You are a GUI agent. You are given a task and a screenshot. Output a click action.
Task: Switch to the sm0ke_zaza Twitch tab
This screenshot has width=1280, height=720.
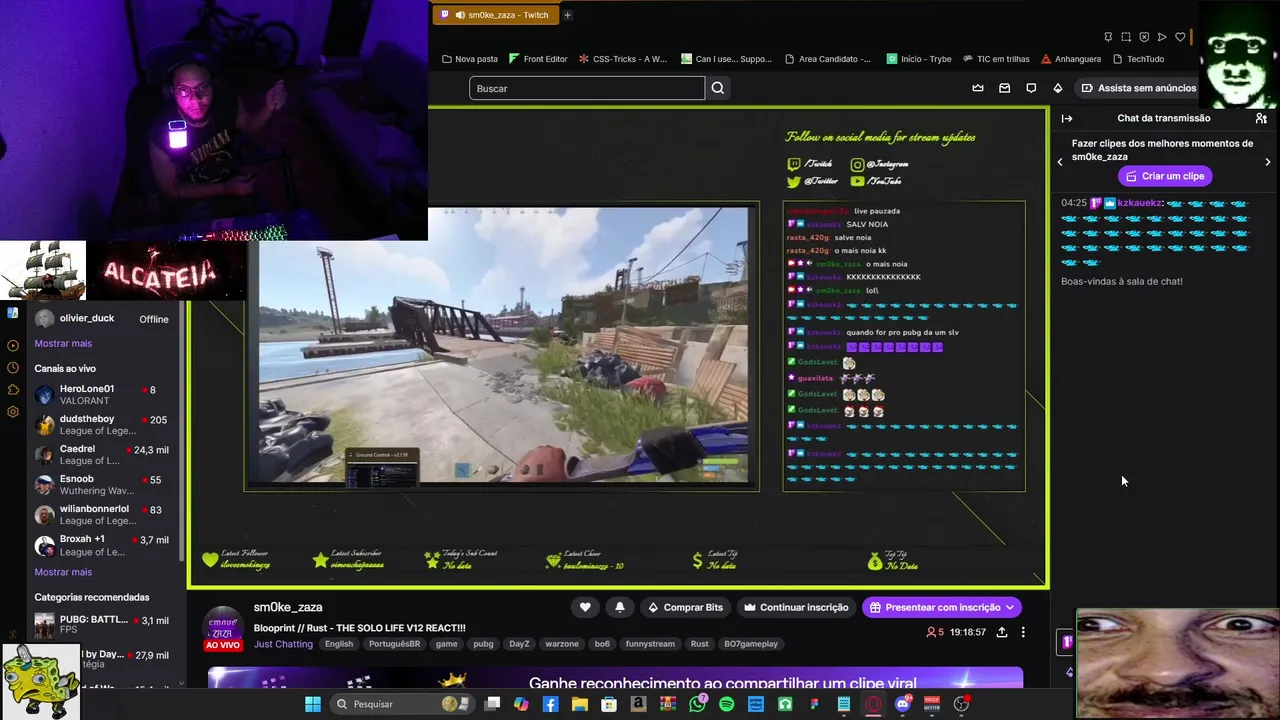[495, 15]
